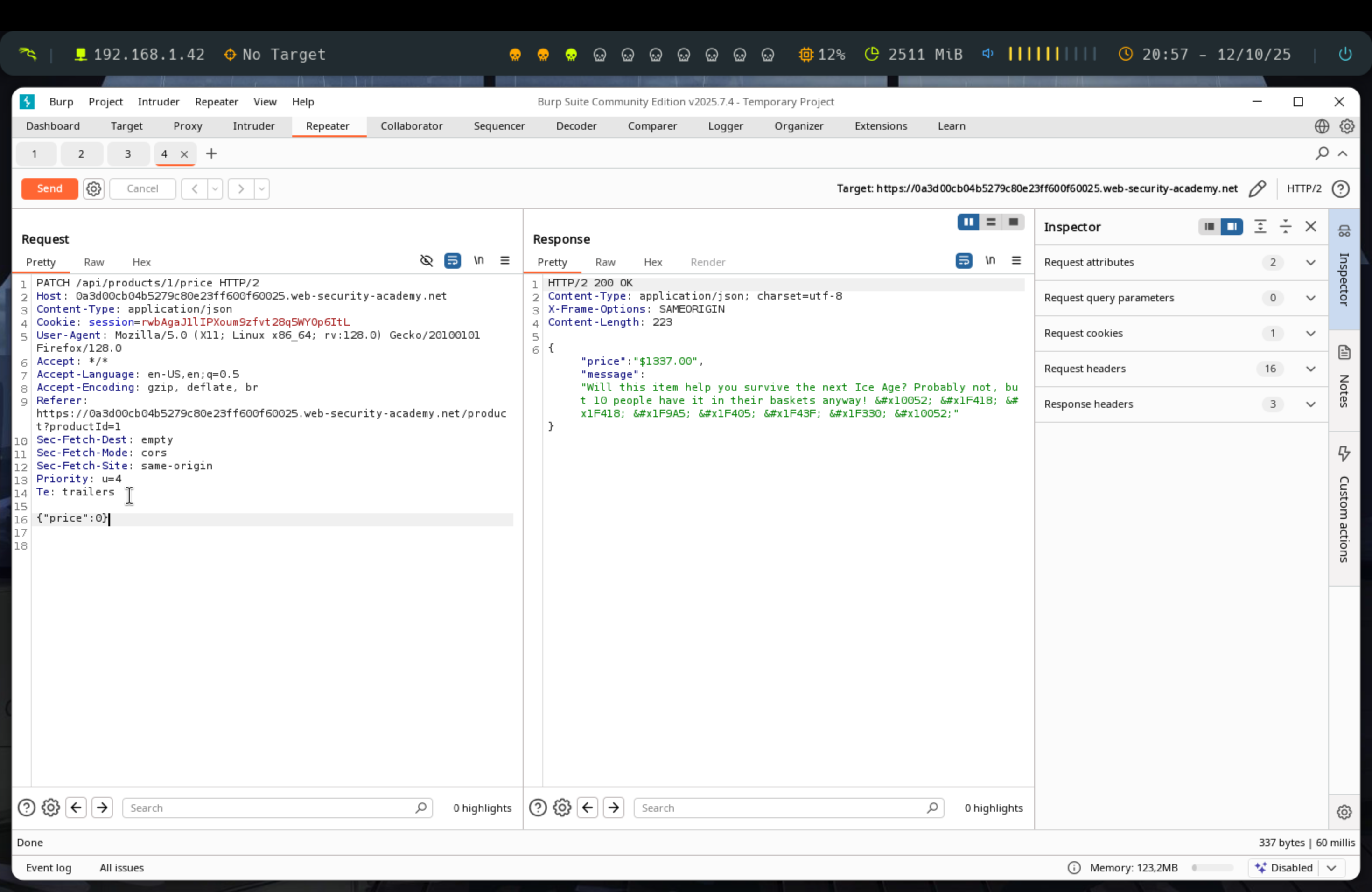
Task: Click the Custom actions lightning icon
Action: pyautogui.click(x=1344, y=453)
